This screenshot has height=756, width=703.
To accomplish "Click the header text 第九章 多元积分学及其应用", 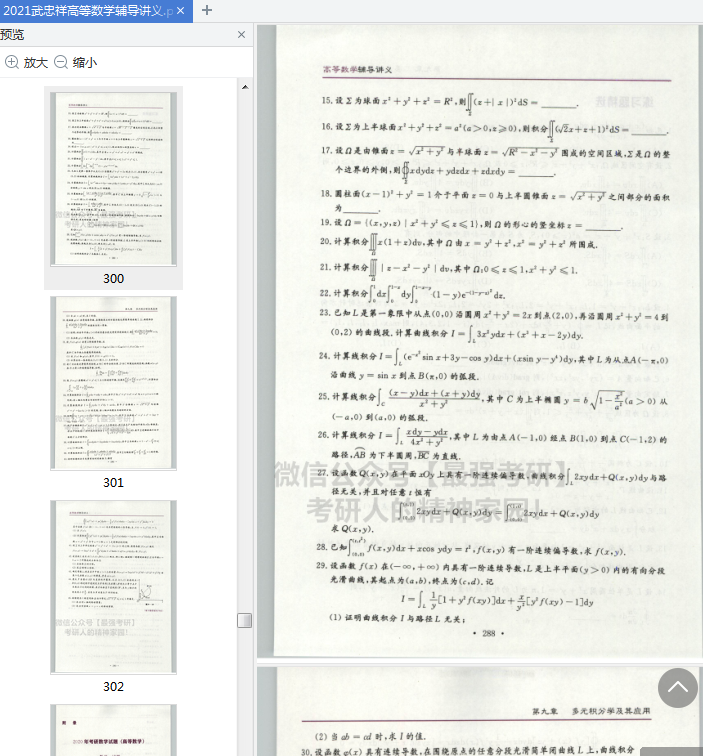I will [x=591, y=711].
